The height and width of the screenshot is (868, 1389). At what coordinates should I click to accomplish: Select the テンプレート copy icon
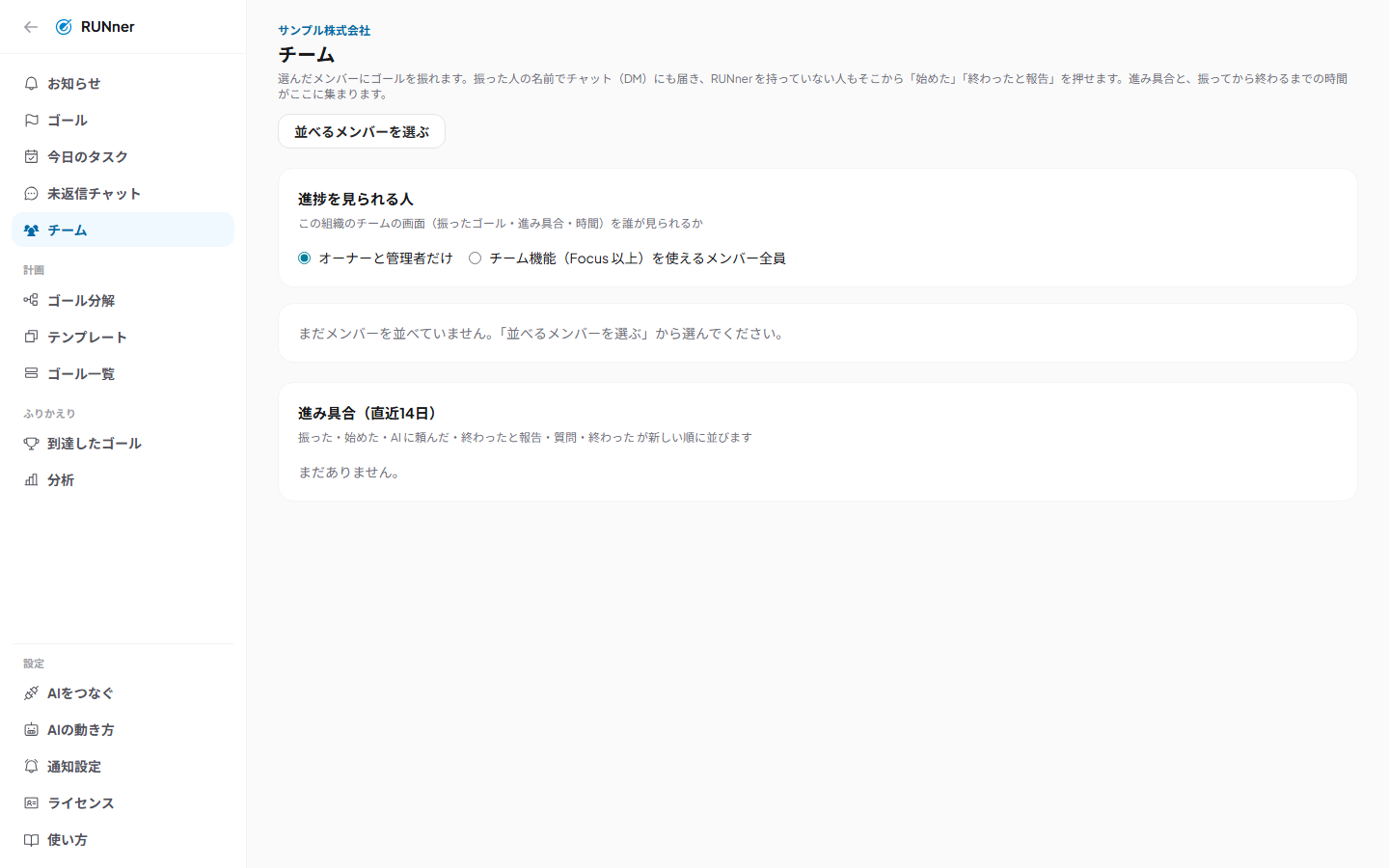[31, 337]
